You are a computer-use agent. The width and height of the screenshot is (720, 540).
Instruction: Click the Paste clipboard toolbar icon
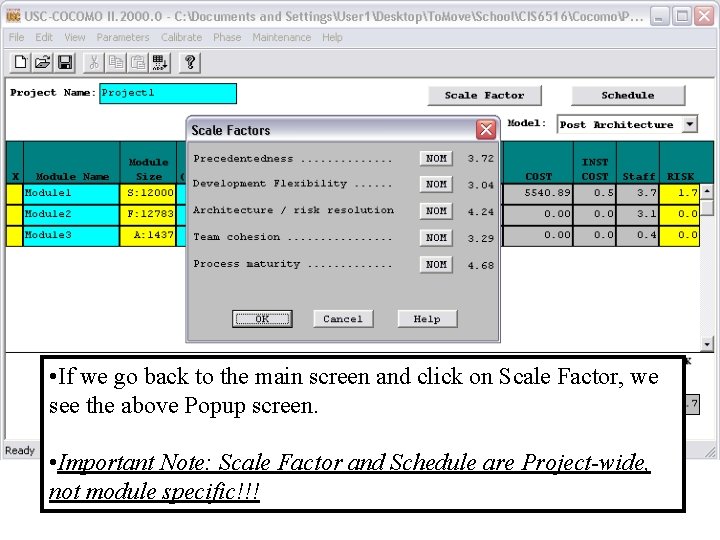138,62
